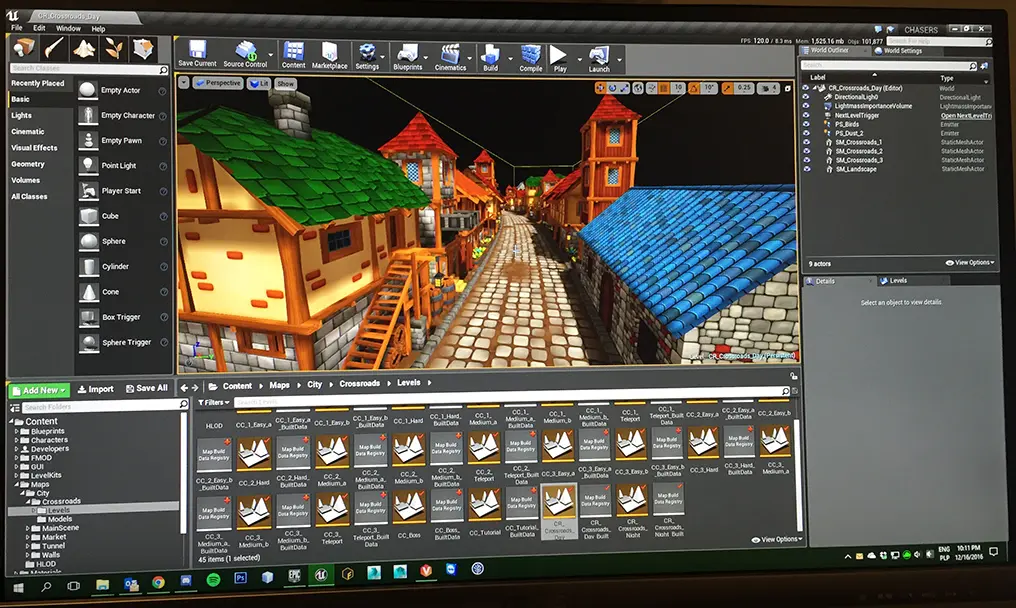The height and width of the screenshot is (608, 1016).
Task: Click Save Current in the toolbar
Action: point(197,53)
